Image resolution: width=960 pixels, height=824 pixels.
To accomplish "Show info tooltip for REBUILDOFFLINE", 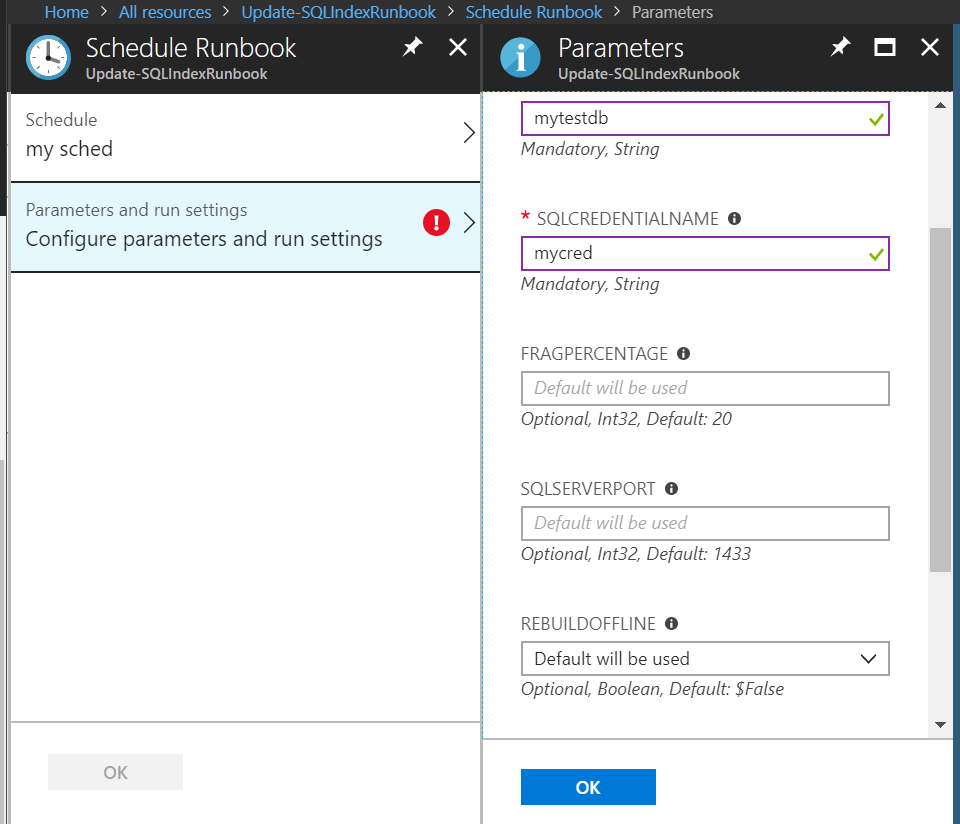I will [x=672, y=623].
